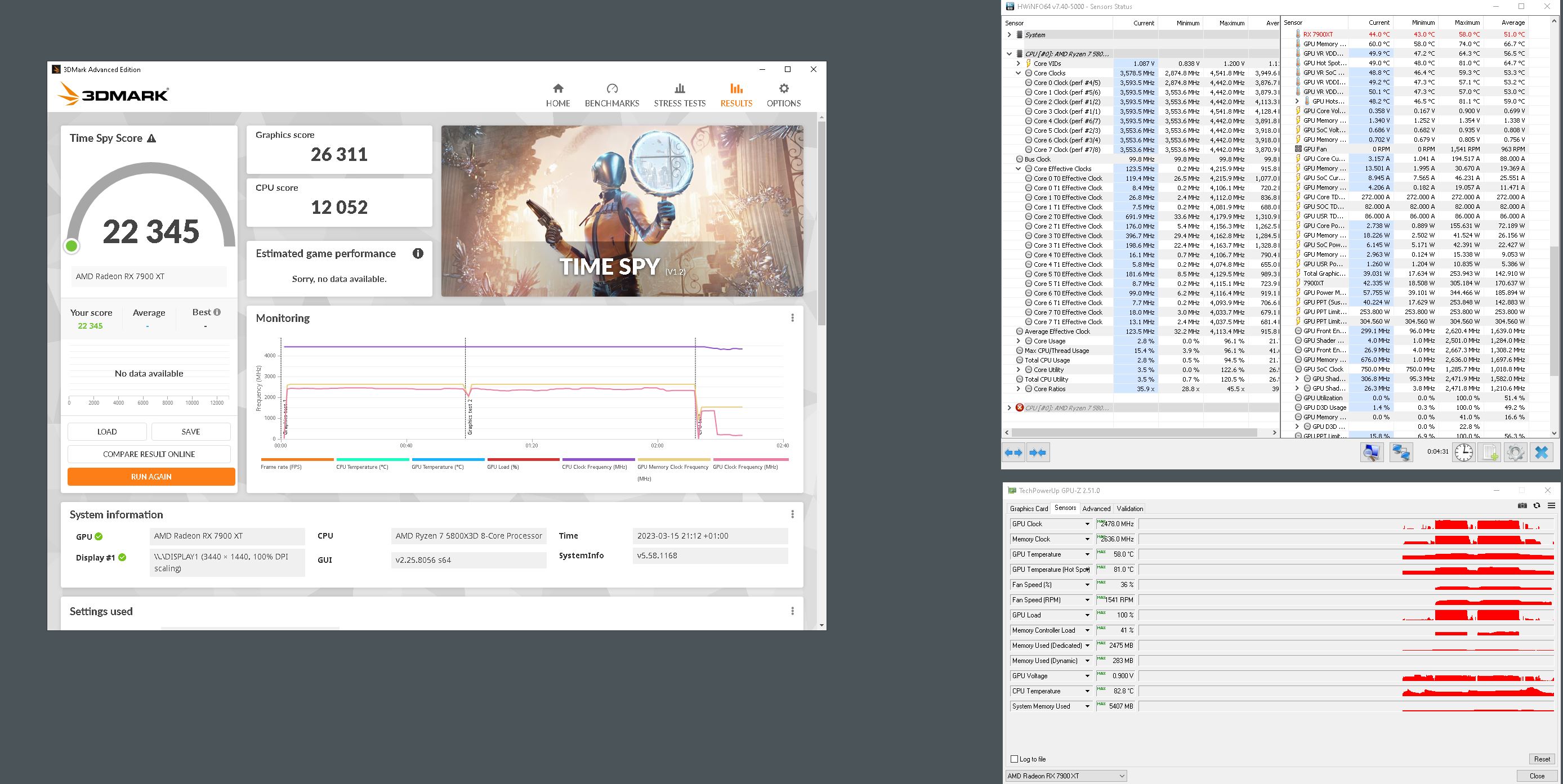Open the Settings used three-dot menu

pyautogui.click(x=792, y=611)
